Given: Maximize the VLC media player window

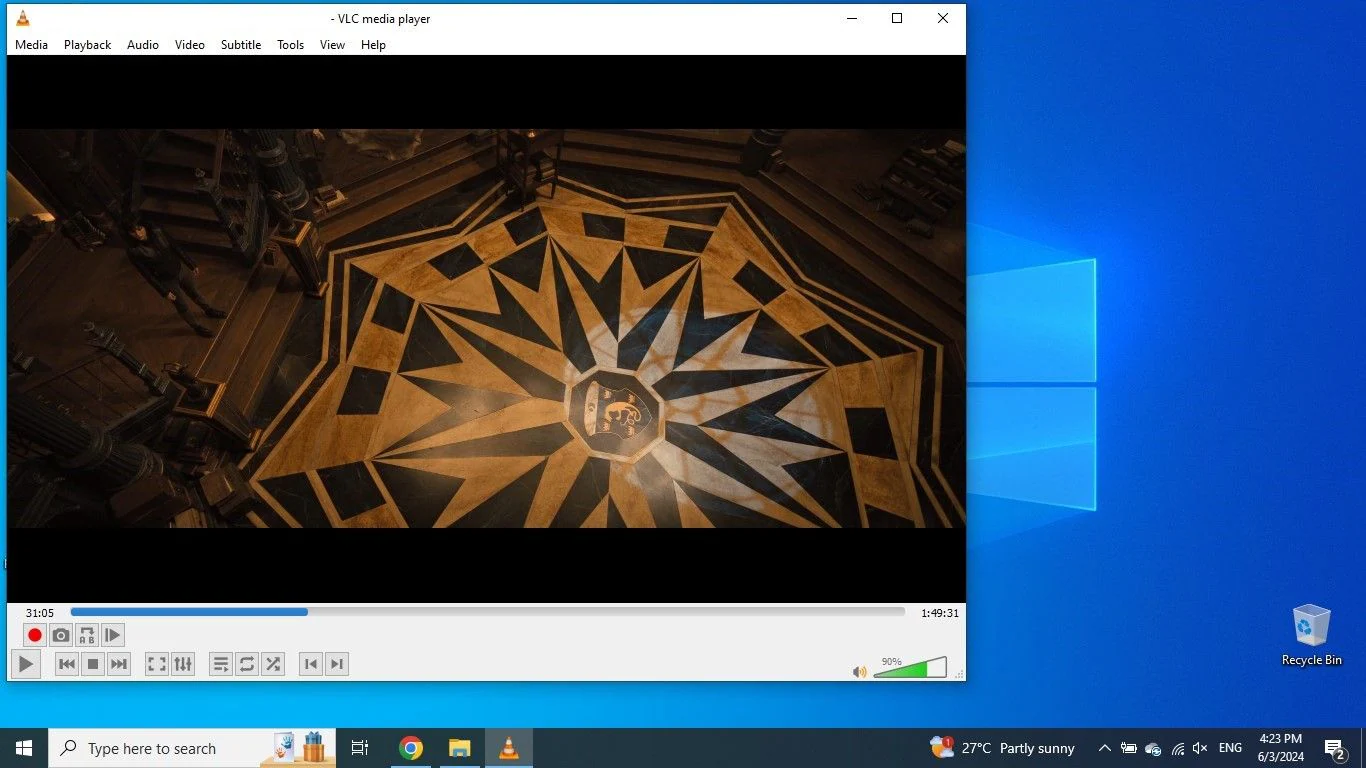Looking at the screenshot, I should point(897,18).
